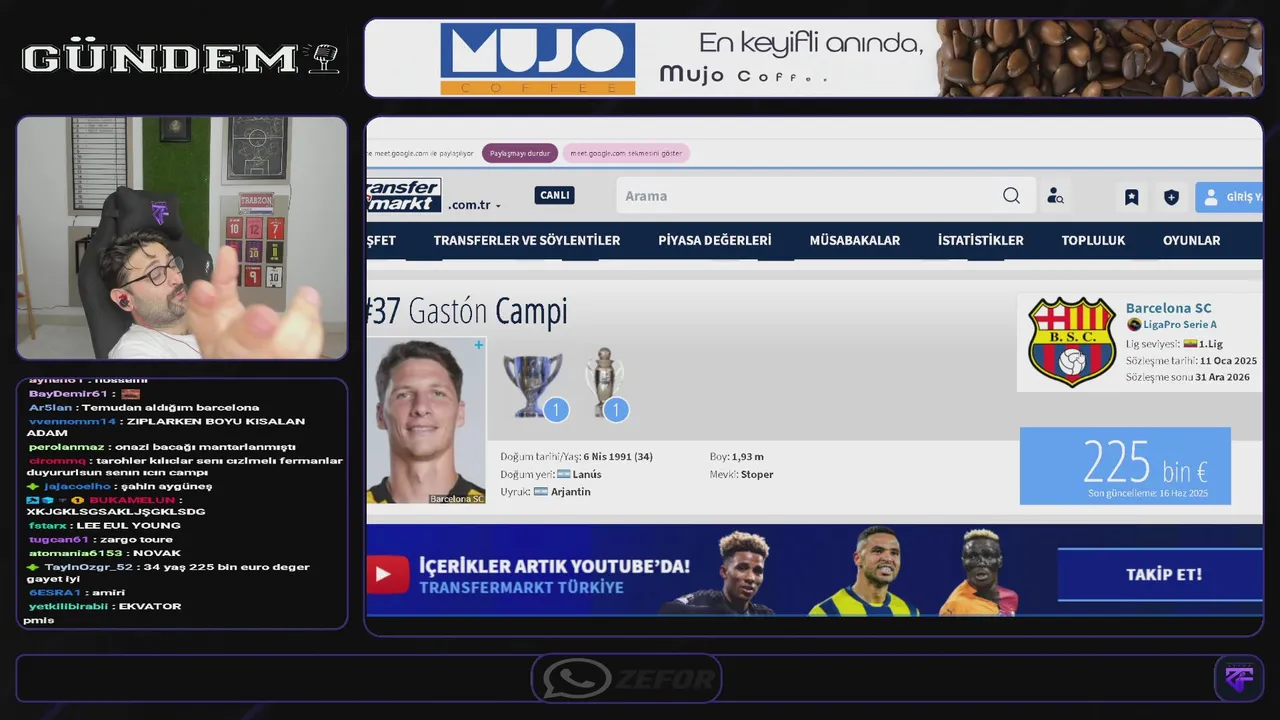1280x720 pixels.
Task: Click the Lanús birthplace text
Action: (587, 474)
